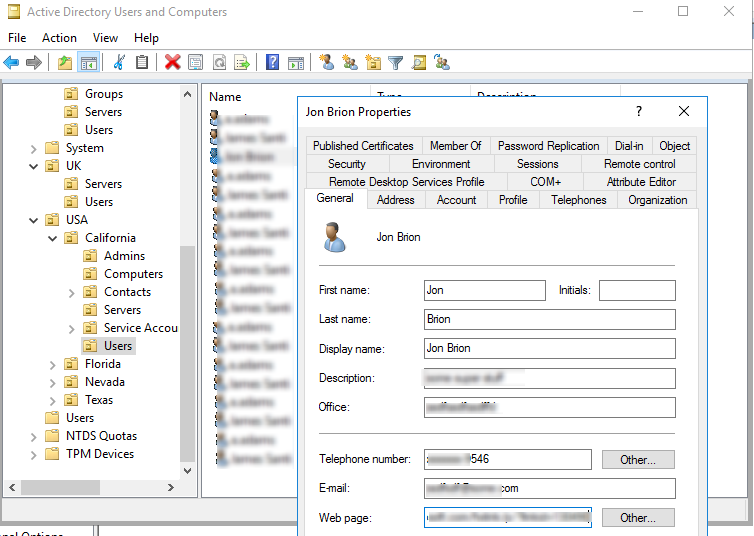
Task: Click the red X Delete icon
Action: [x=172, y=62]
